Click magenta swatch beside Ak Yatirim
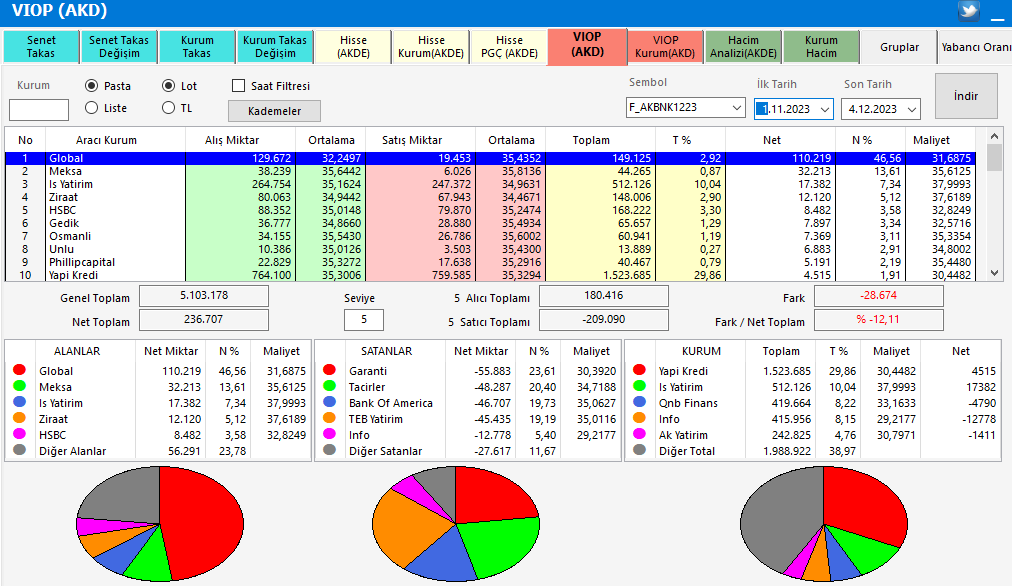The image size is (1012, 586). click(639, 434)
